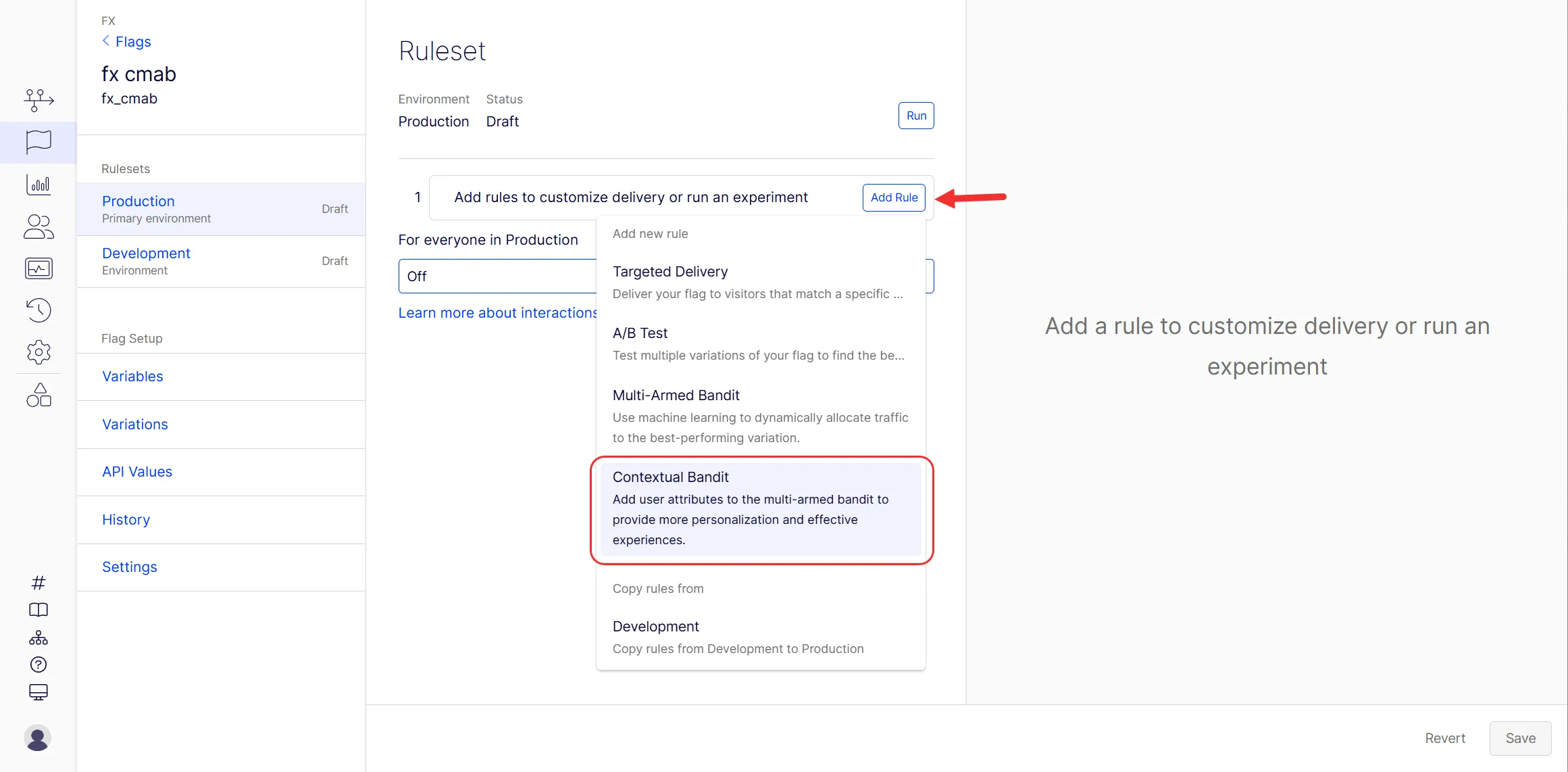Click the Events monitor icon in sidebar
Viewport: 1568px width, 772px height.
tap(39, 268)
